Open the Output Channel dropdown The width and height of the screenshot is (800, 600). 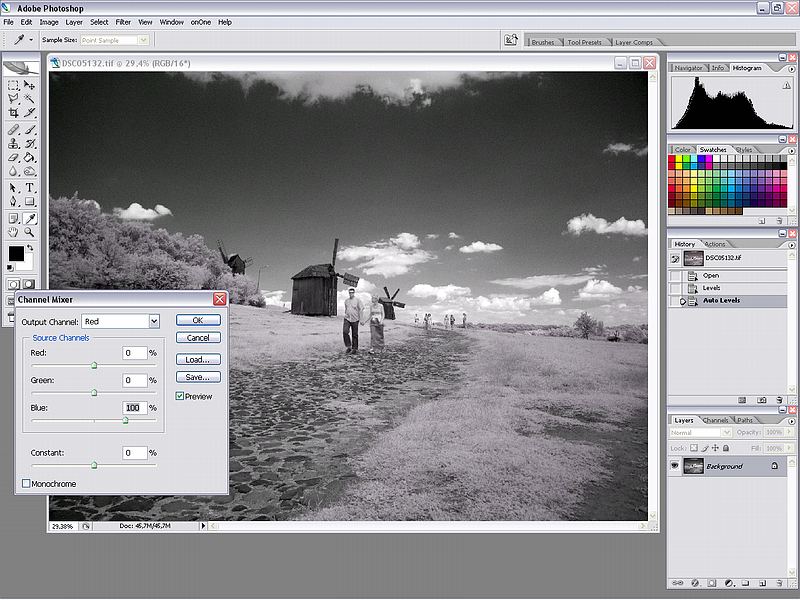pos(154,321)
